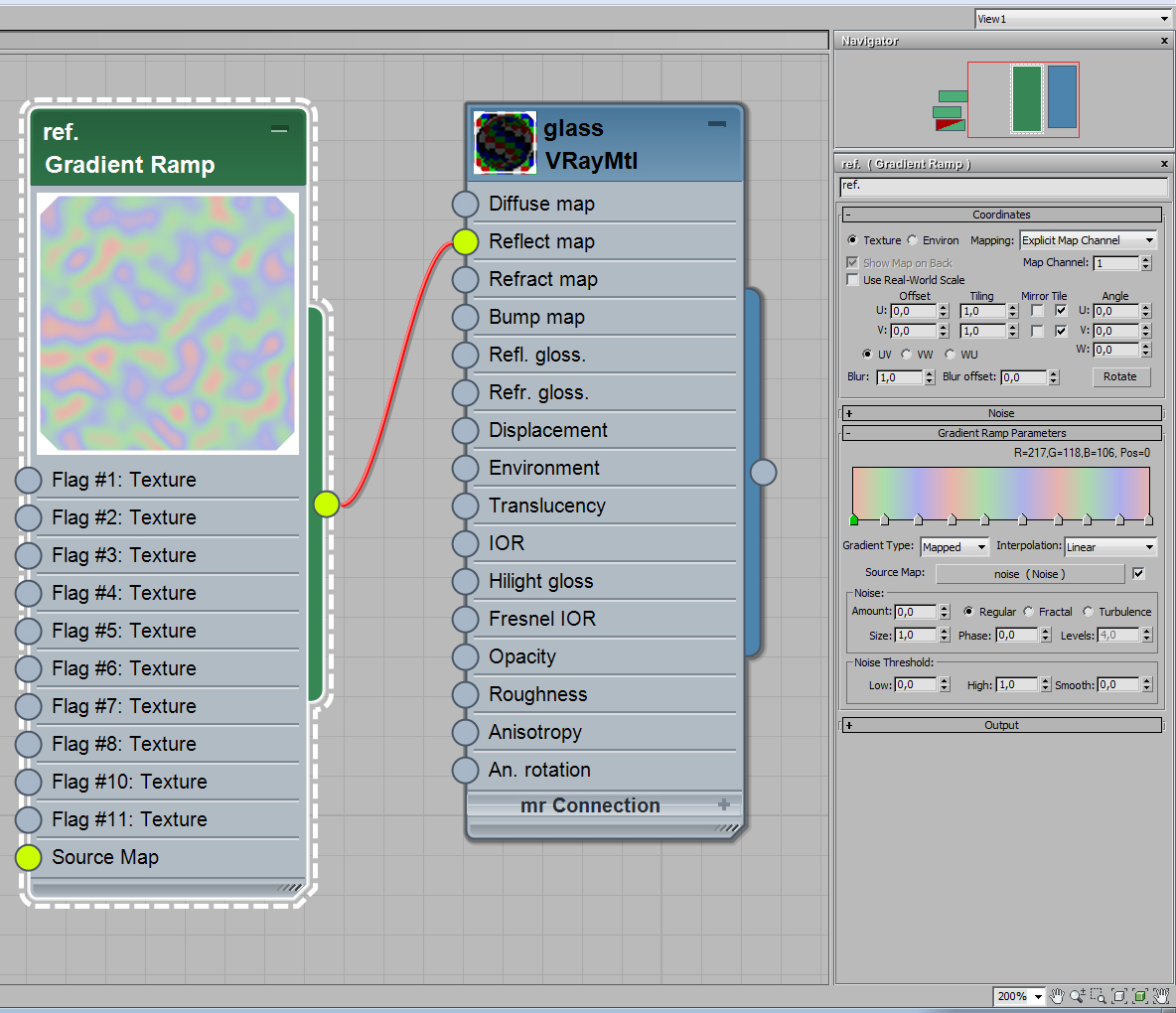Select the Environ radio button
1176x1013 pixels.
[x=912, y=240]
